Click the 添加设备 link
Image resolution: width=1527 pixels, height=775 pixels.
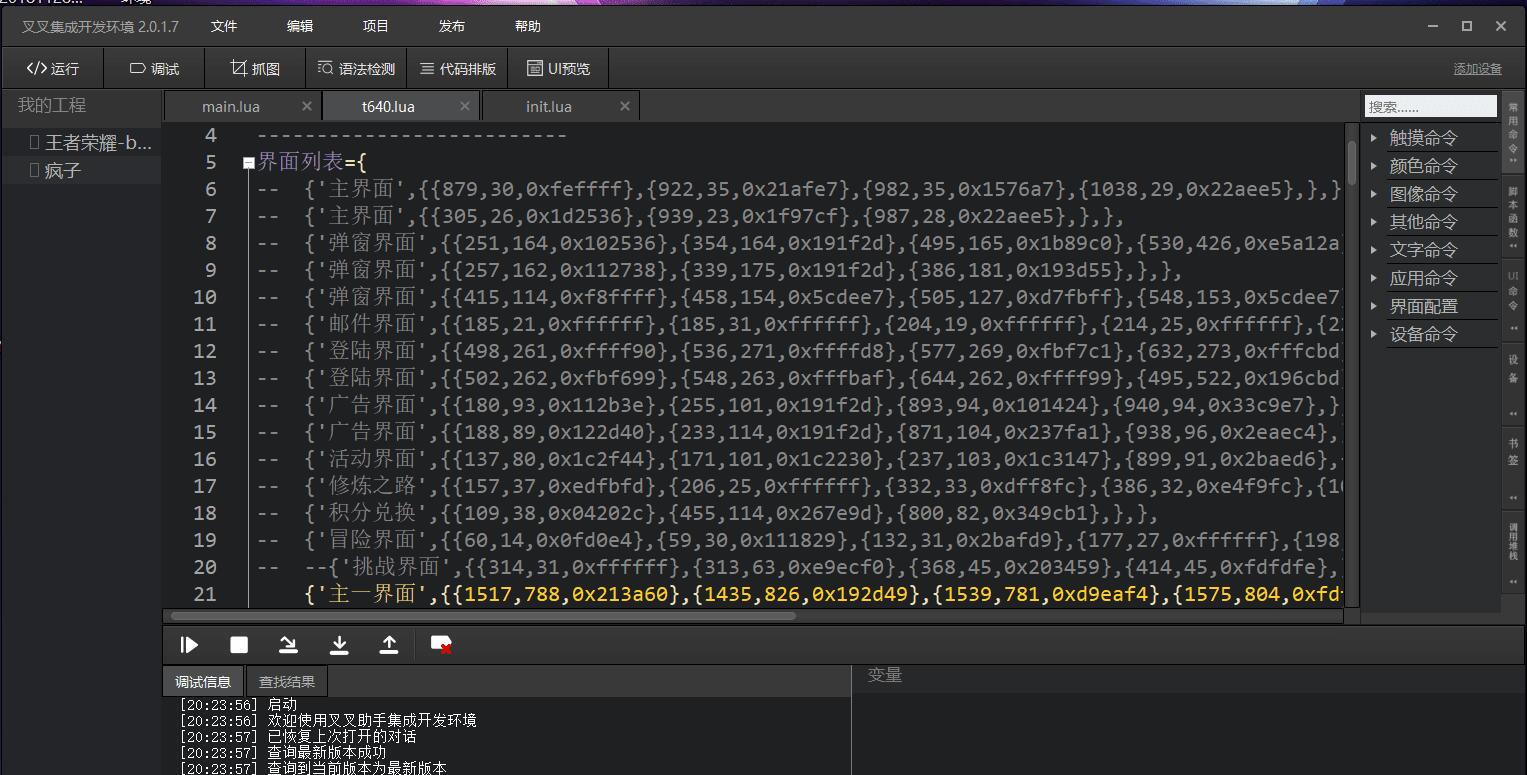point(1478,69)
